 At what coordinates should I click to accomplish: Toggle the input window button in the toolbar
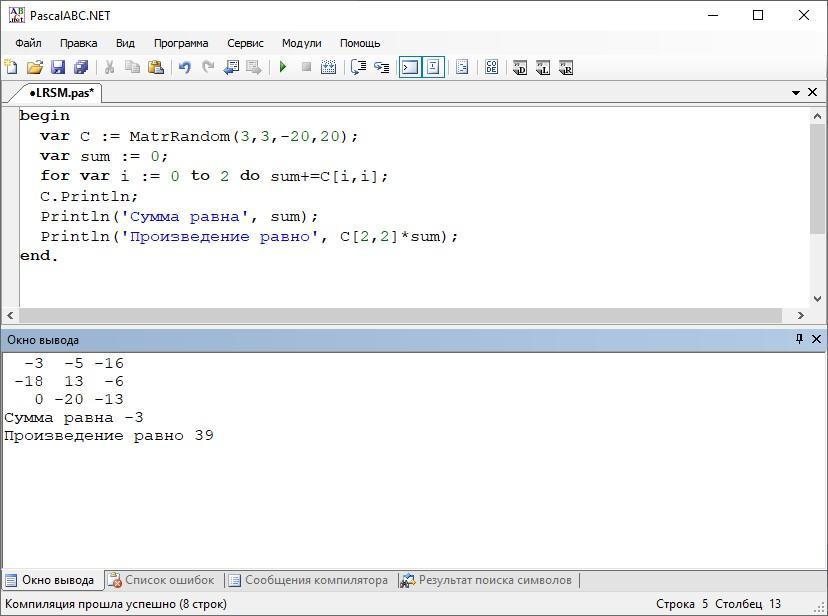click(x=433, y=68)
